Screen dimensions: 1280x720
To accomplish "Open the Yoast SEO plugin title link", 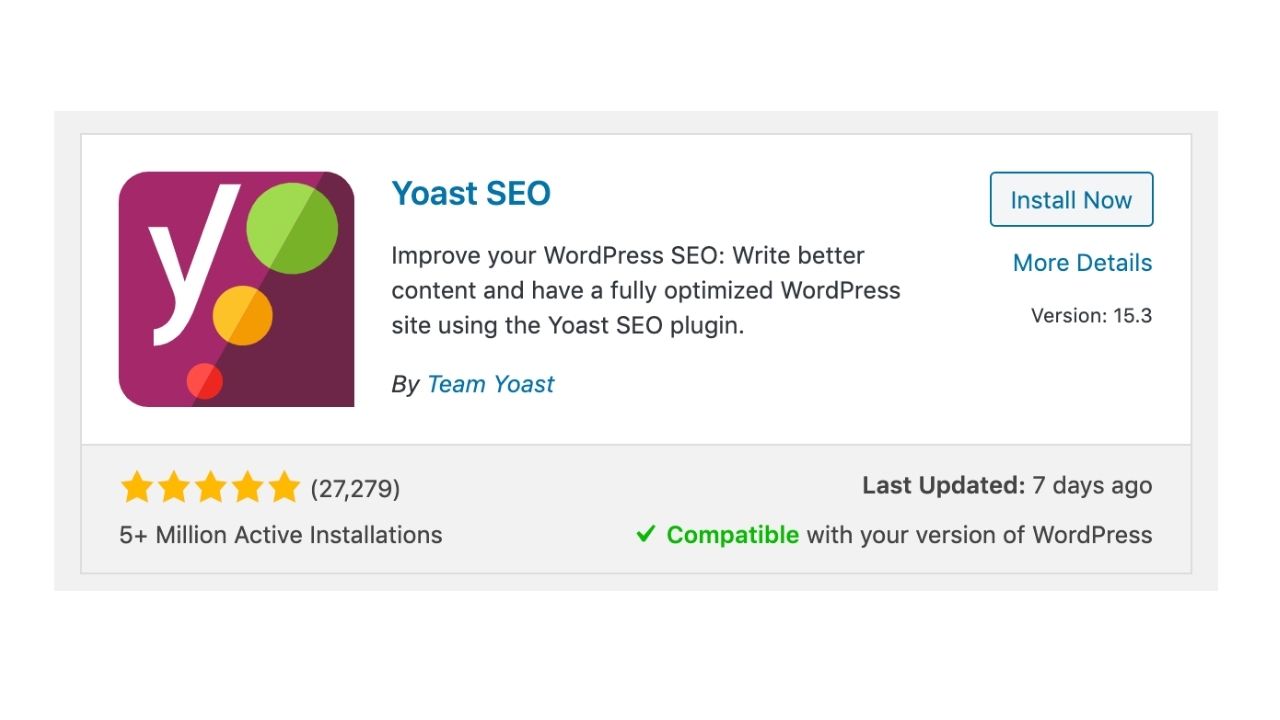I will coord(471,193).
